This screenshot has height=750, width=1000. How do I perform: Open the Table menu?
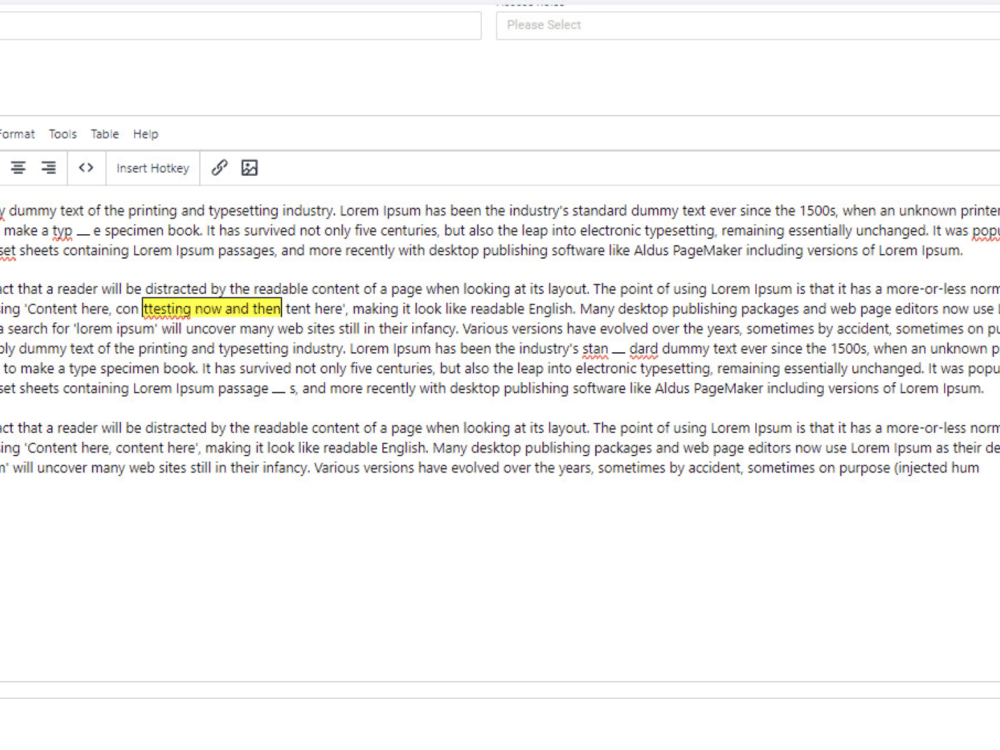pyautogui.click(x=104, y=133)
